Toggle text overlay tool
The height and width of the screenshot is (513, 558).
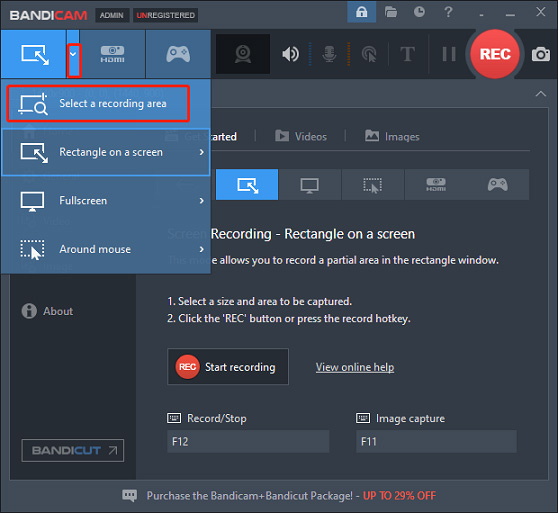coord(407,54)
